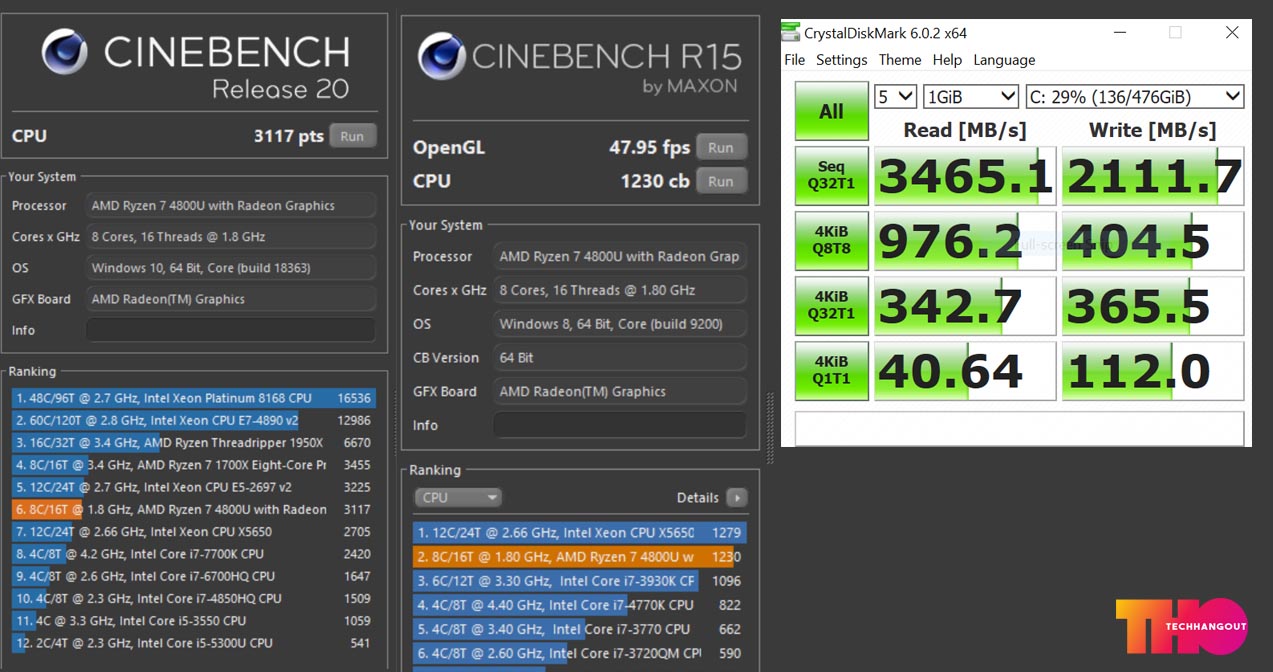The image size is (1273, 672).
Task: Maximize the CrystalDiskMark window
Action: pos(1175,33)
